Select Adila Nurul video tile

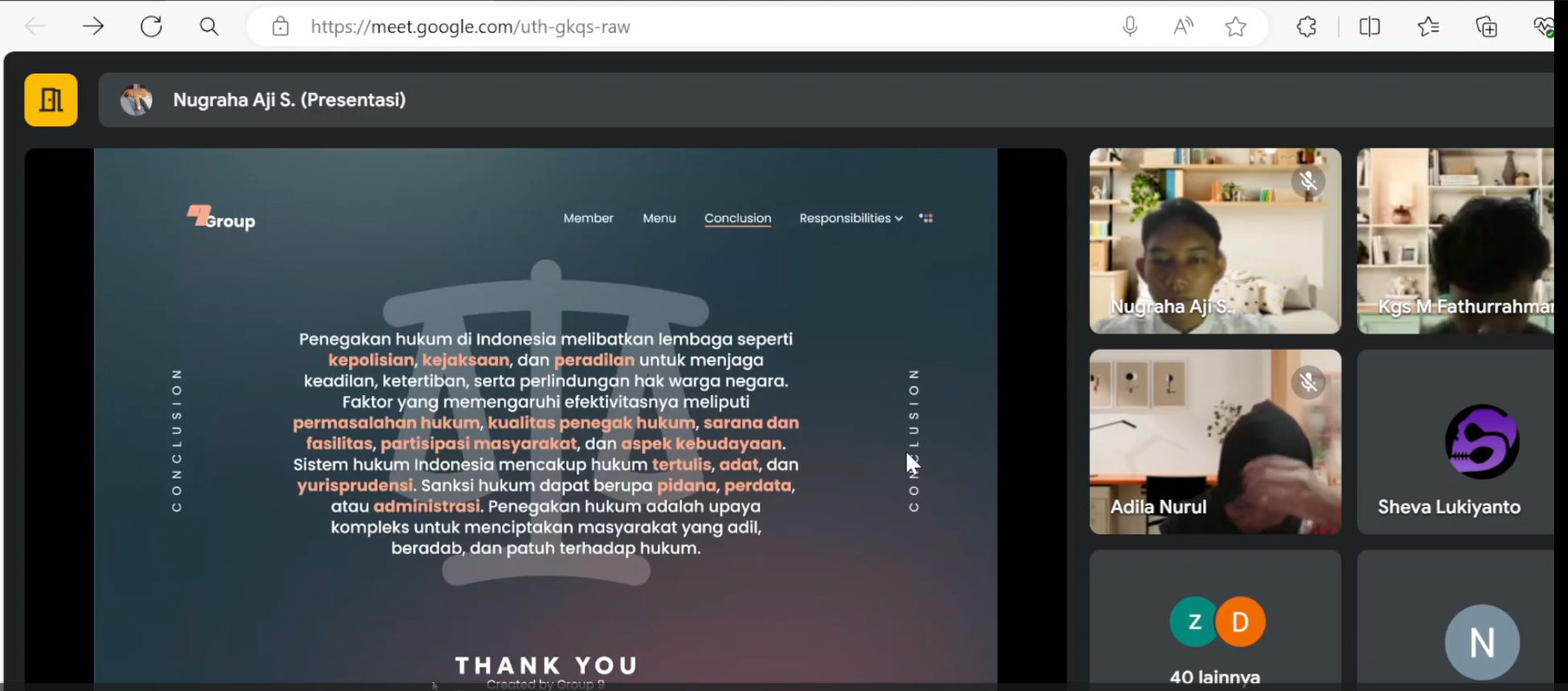pos(1215,442)
